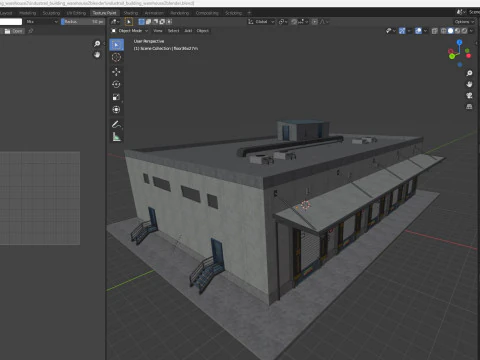Switch to the UV Editing workspace tab
Image resolution: width=480 pixels, height=360 pixels.
click(76, 13)
